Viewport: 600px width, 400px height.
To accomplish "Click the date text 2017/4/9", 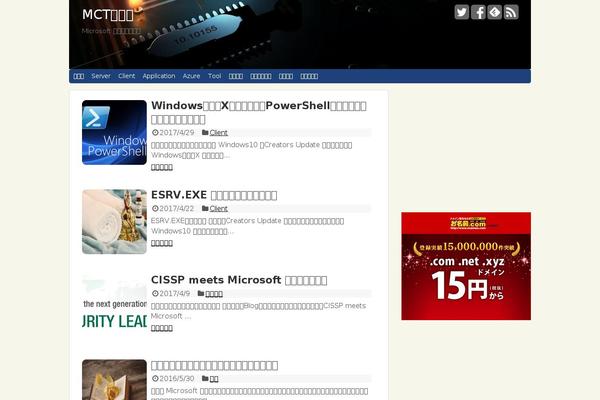I will click(x=174, y=294).
